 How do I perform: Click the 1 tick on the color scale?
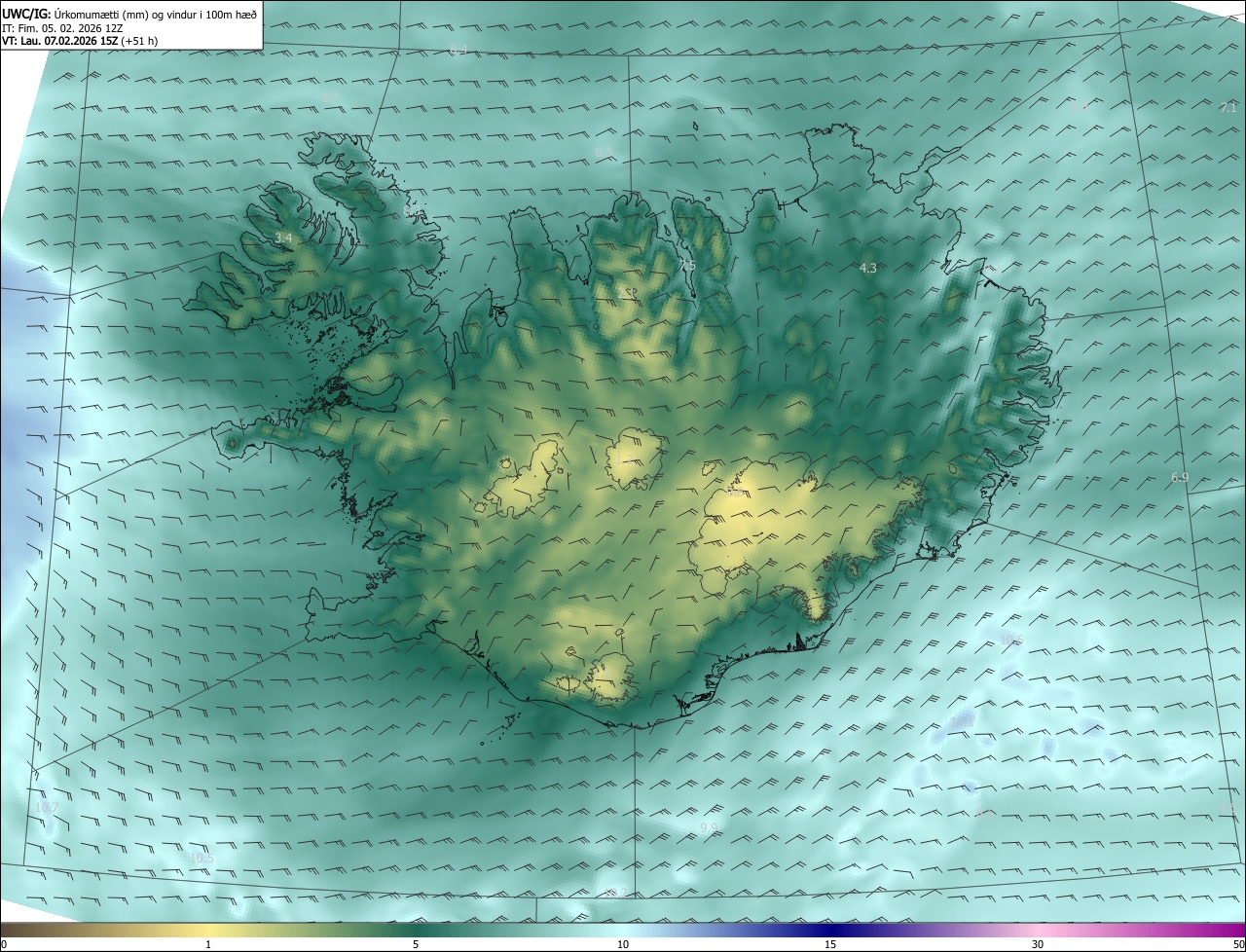click(x=208, y=945)
